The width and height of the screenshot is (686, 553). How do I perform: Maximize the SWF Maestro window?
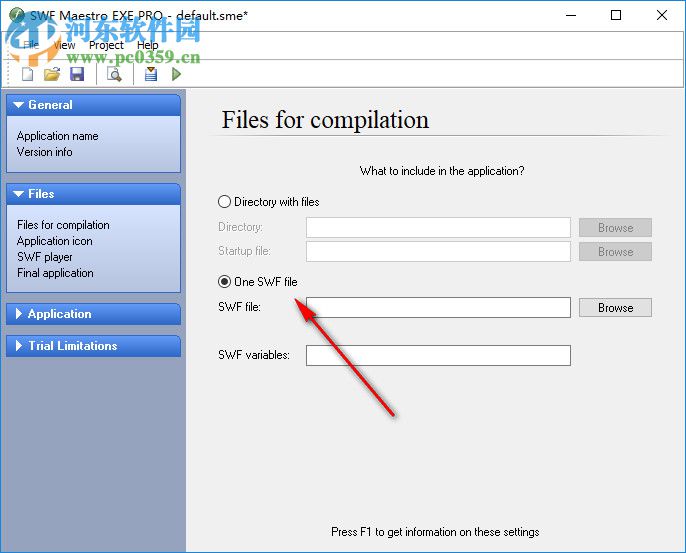pyautogui.click(x=616, y=15)
